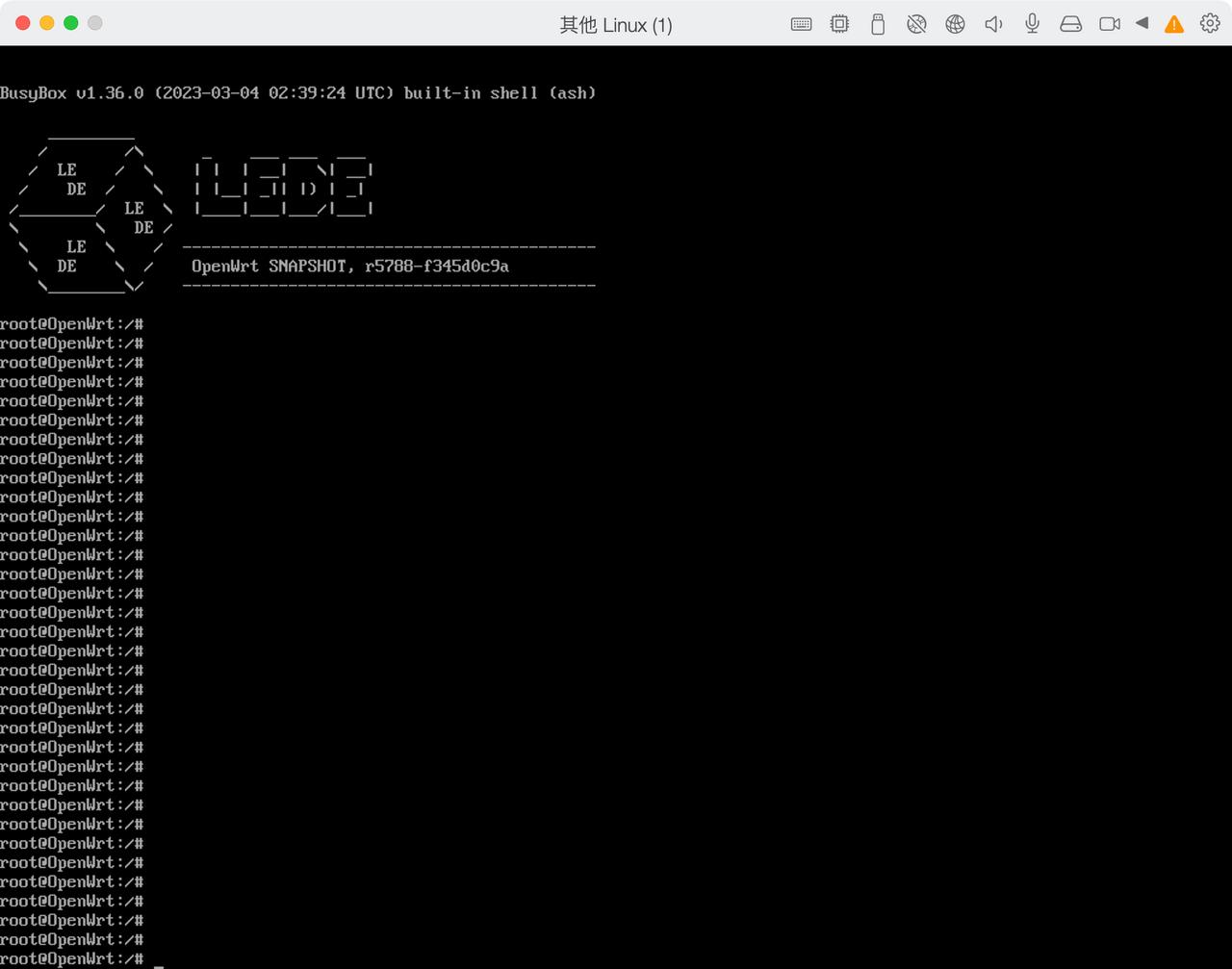Viewport: 1232px width, 969px height.
Task: Click the green full-screen window button
Action: tap(71, 23)
